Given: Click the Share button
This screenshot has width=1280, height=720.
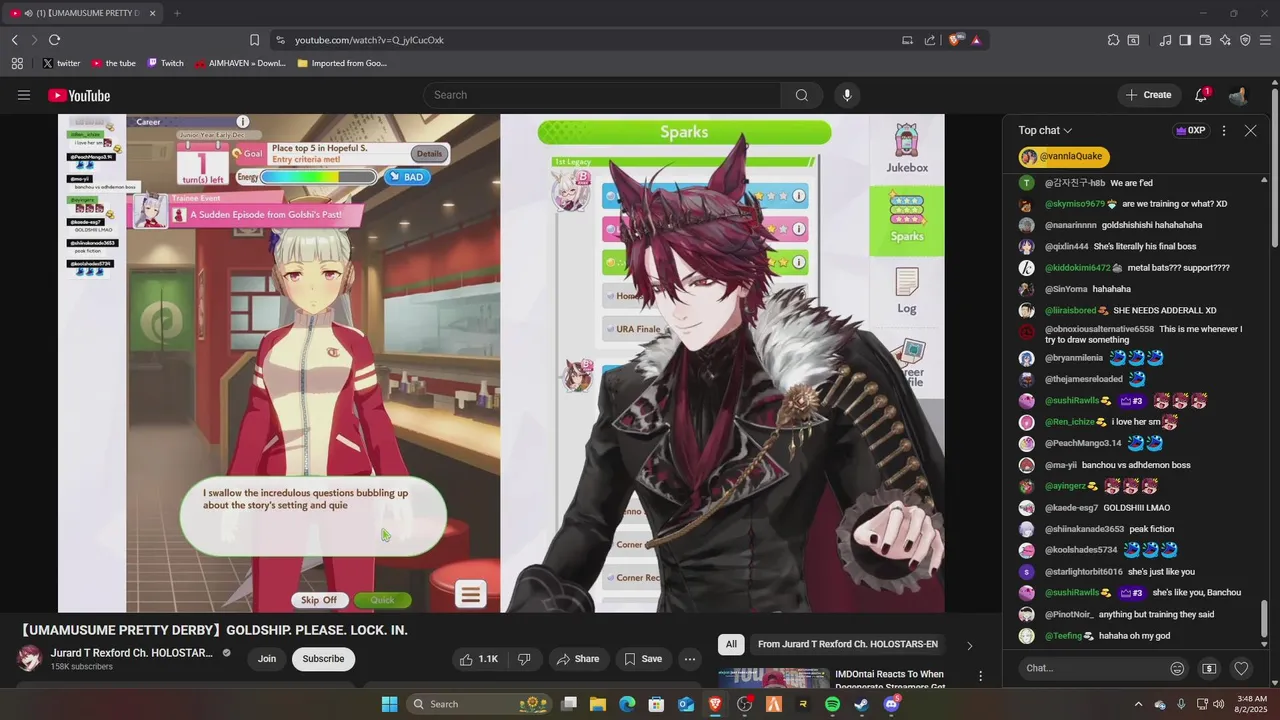Looking at the screenshot, I should point(578,659).
